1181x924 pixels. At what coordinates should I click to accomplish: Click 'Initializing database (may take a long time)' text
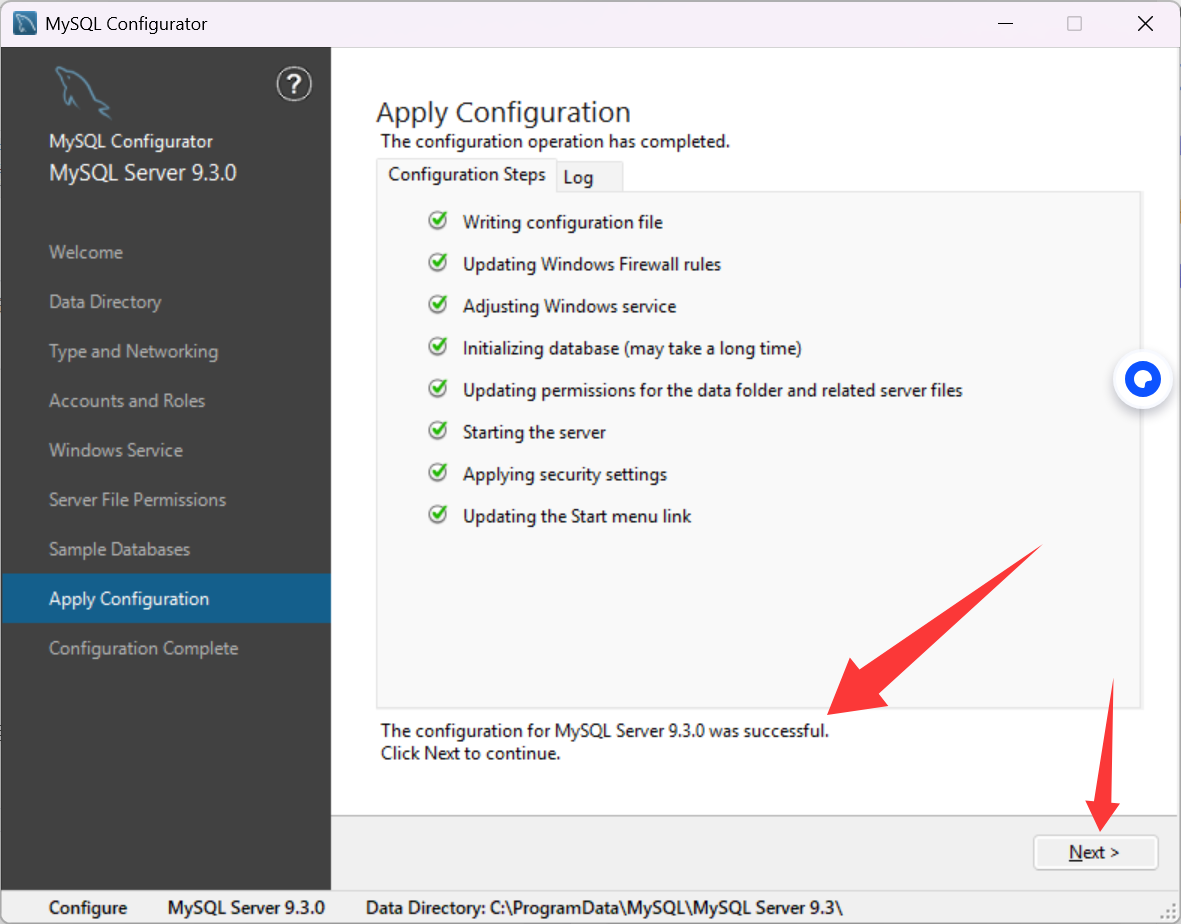(632, 349)
